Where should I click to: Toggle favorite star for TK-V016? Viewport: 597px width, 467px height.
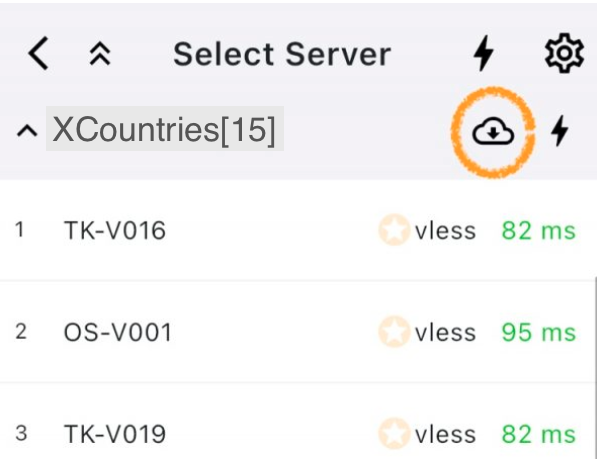(394, 230)
